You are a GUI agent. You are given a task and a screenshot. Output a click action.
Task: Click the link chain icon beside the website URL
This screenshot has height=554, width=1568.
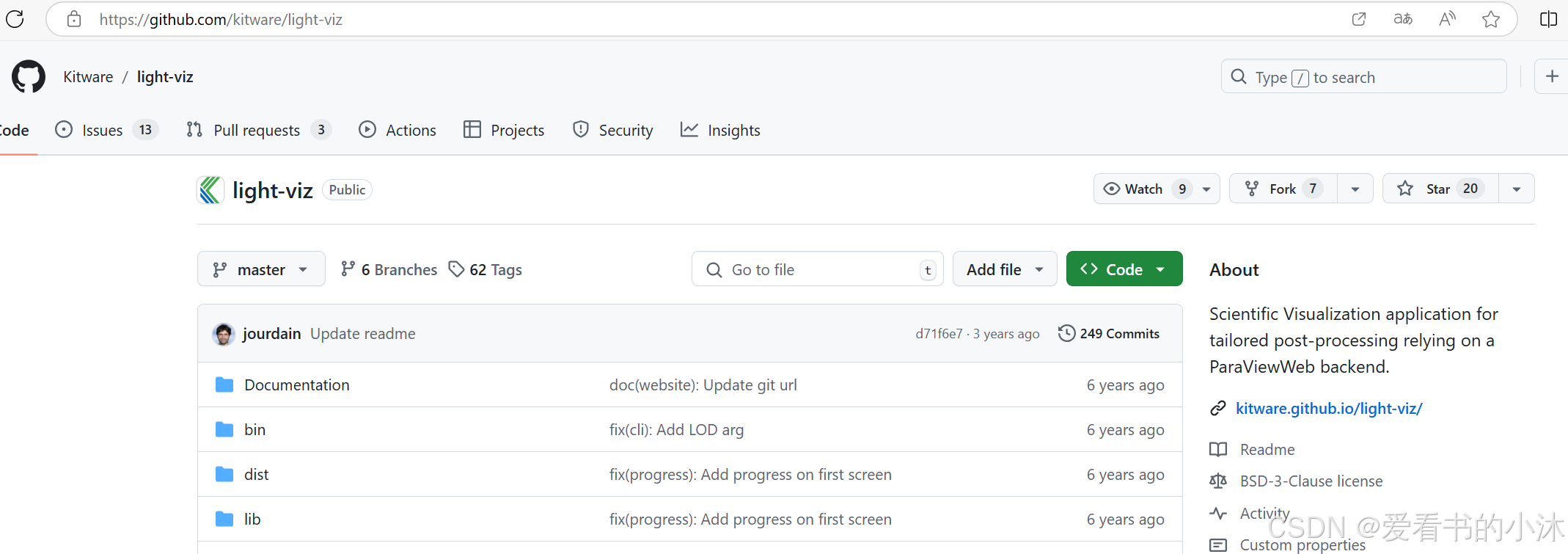[x=1218, y=408]
